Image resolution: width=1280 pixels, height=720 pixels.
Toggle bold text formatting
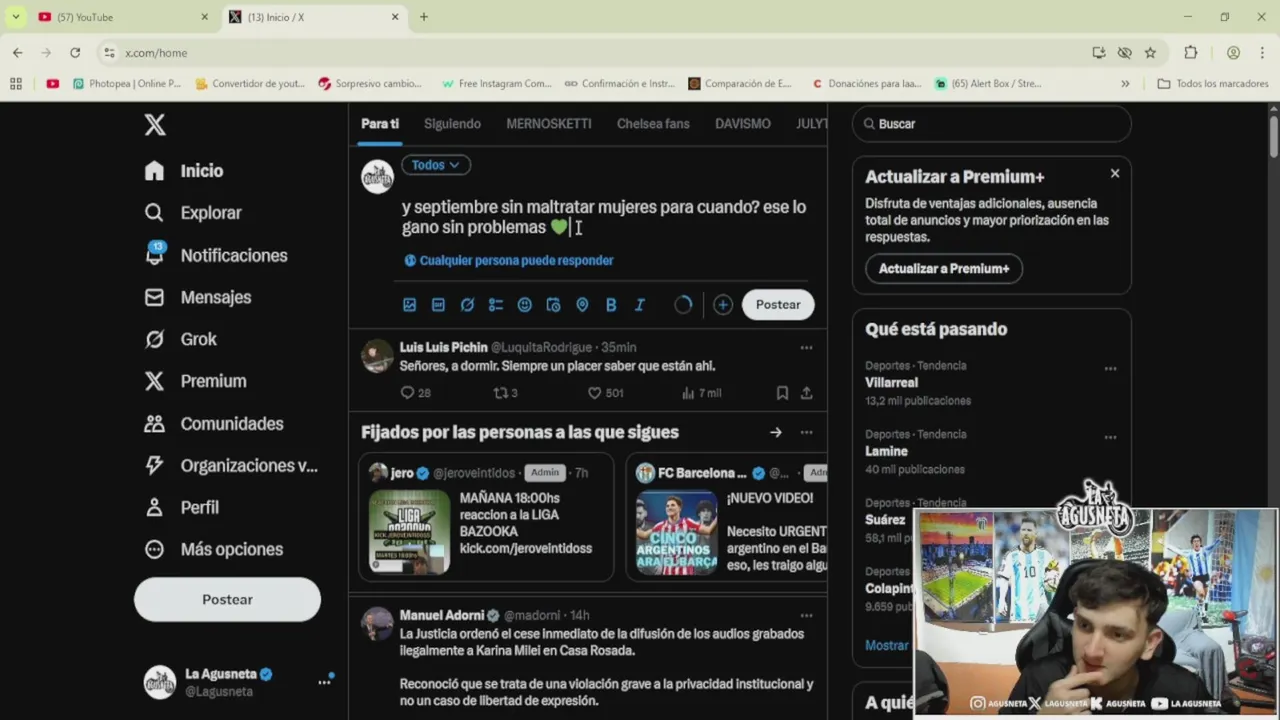tap(611, 305)
